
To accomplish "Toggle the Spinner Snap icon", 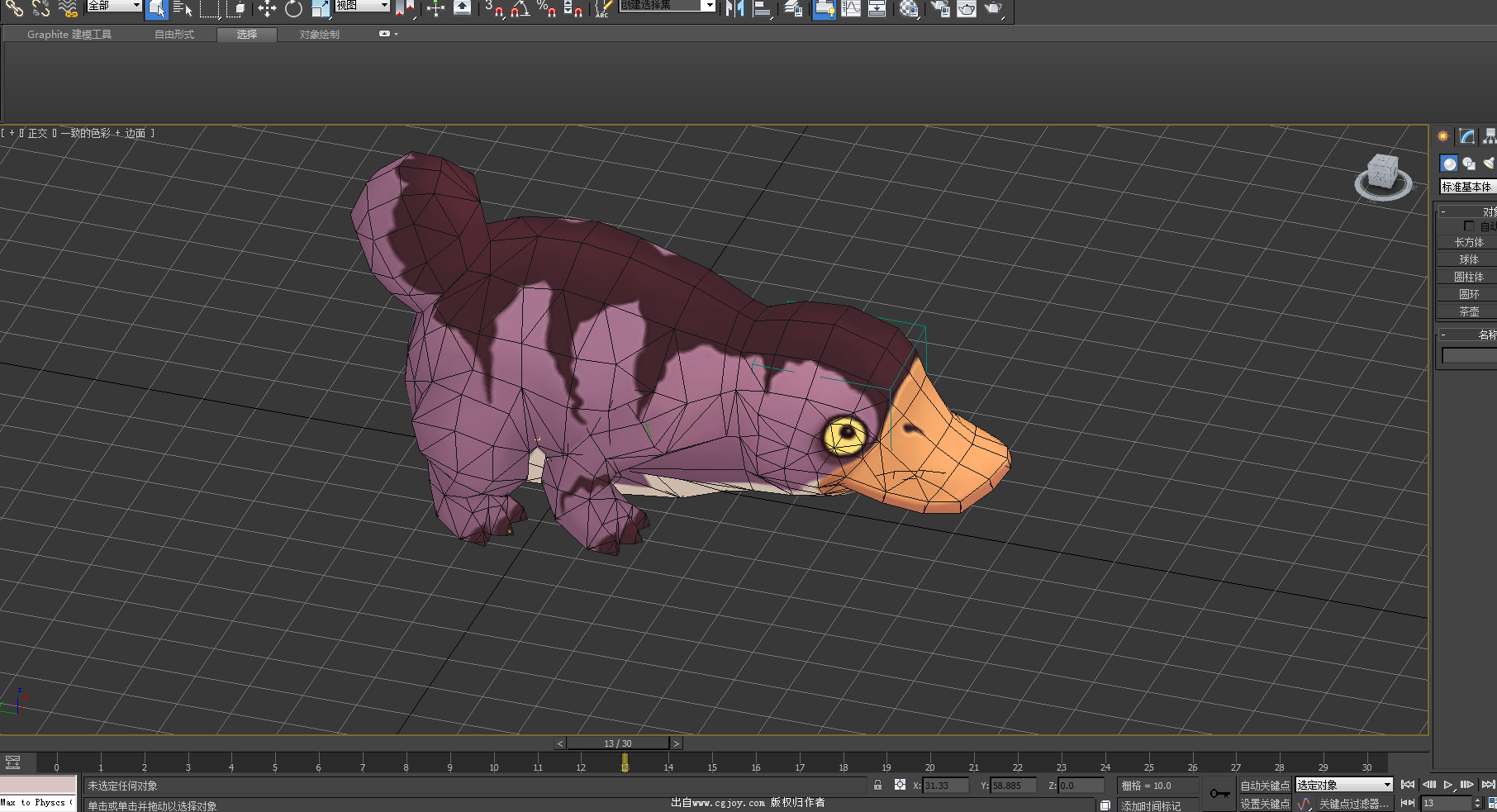I will (573, 8).
